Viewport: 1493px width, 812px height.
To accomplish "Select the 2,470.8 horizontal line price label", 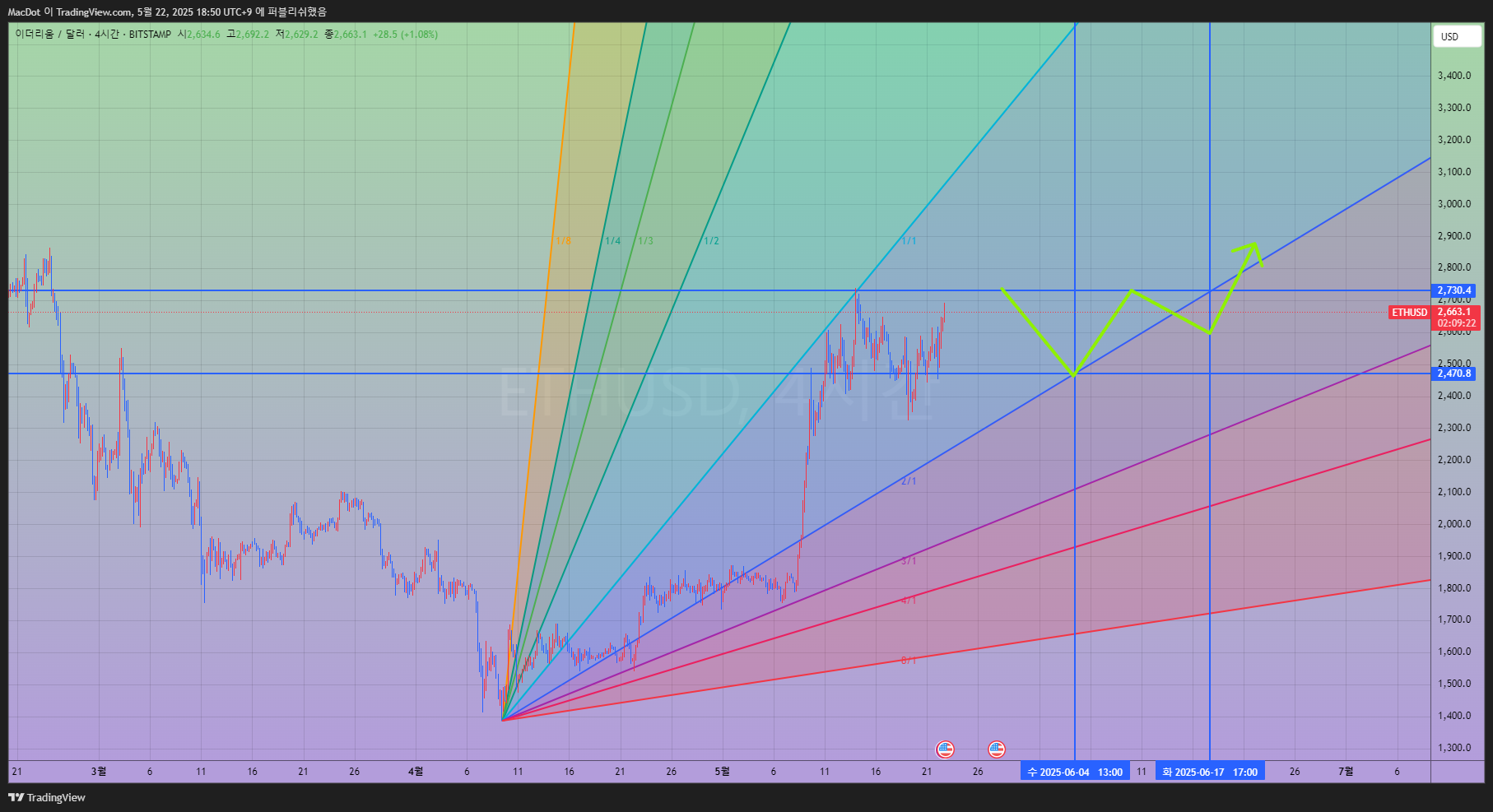I will click(x=1454, y=374).
